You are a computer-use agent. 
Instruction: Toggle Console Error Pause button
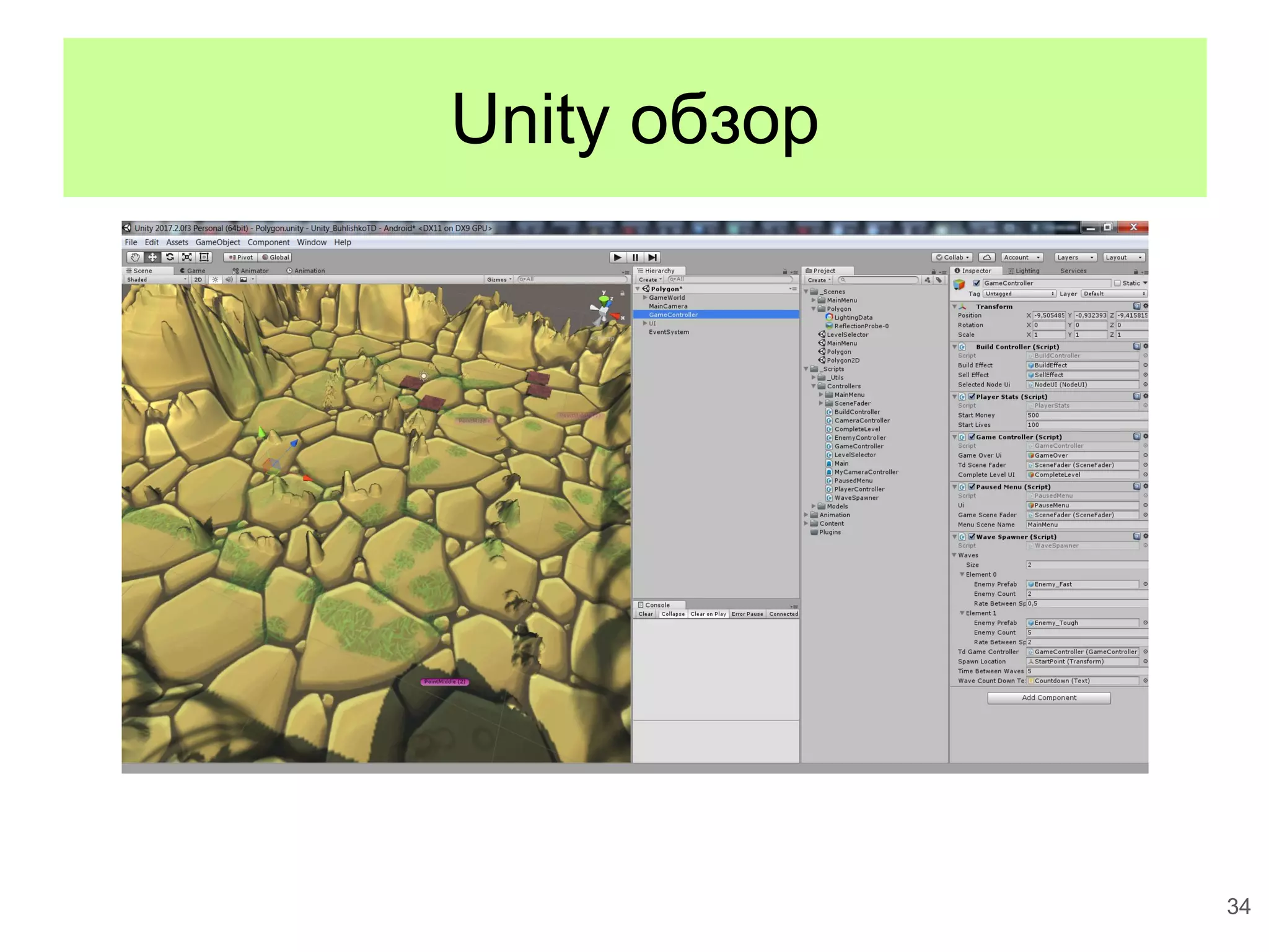pyautogui.click(x=747, y=614)
